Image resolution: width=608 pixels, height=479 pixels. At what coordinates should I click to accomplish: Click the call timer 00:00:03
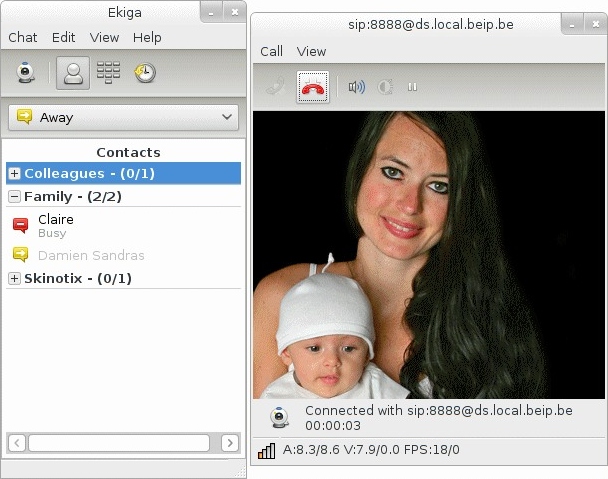pyautogui.click(x=333, y=426)
